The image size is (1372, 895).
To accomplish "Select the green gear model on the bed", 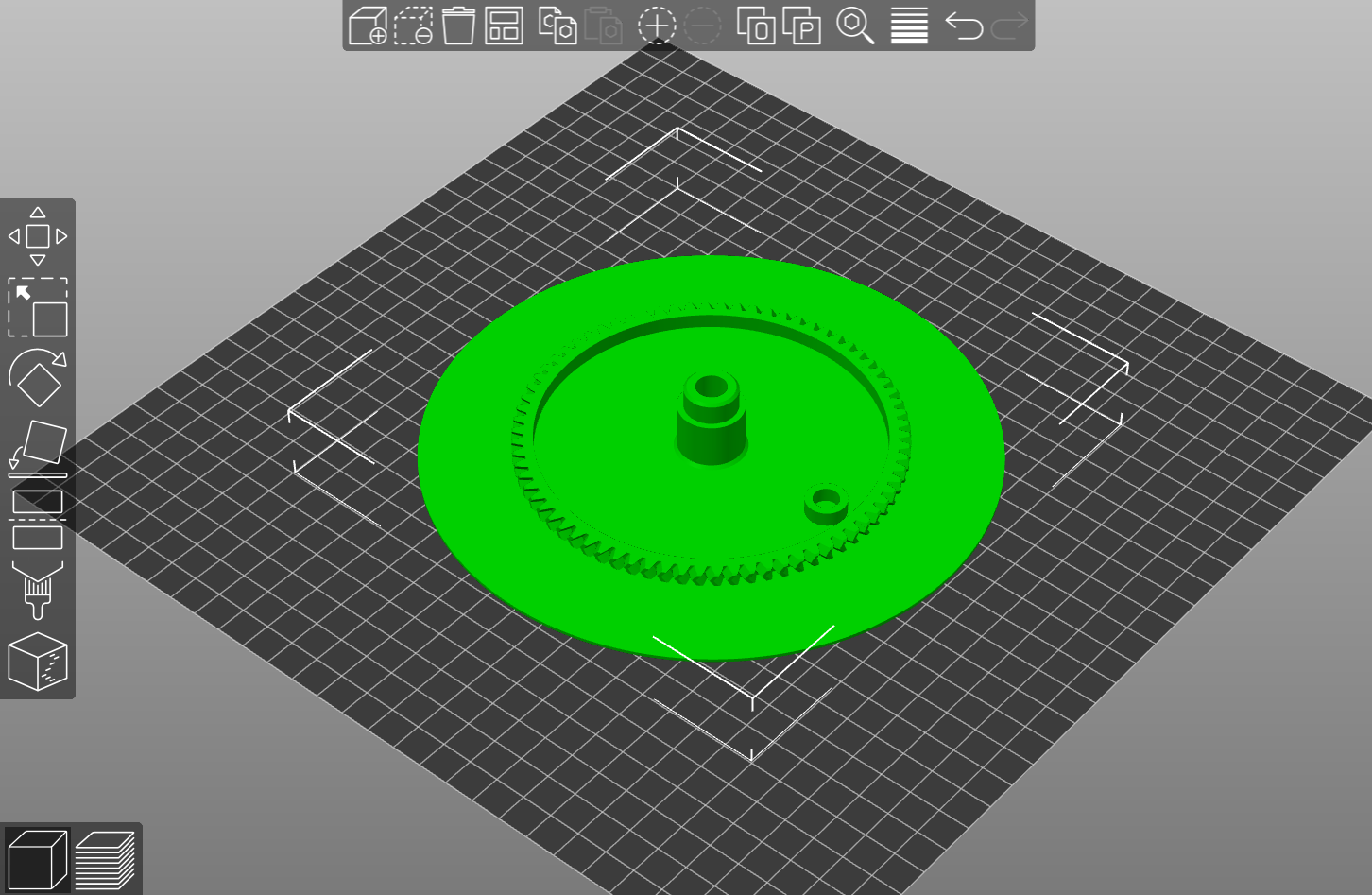I will tap(711, 457).
